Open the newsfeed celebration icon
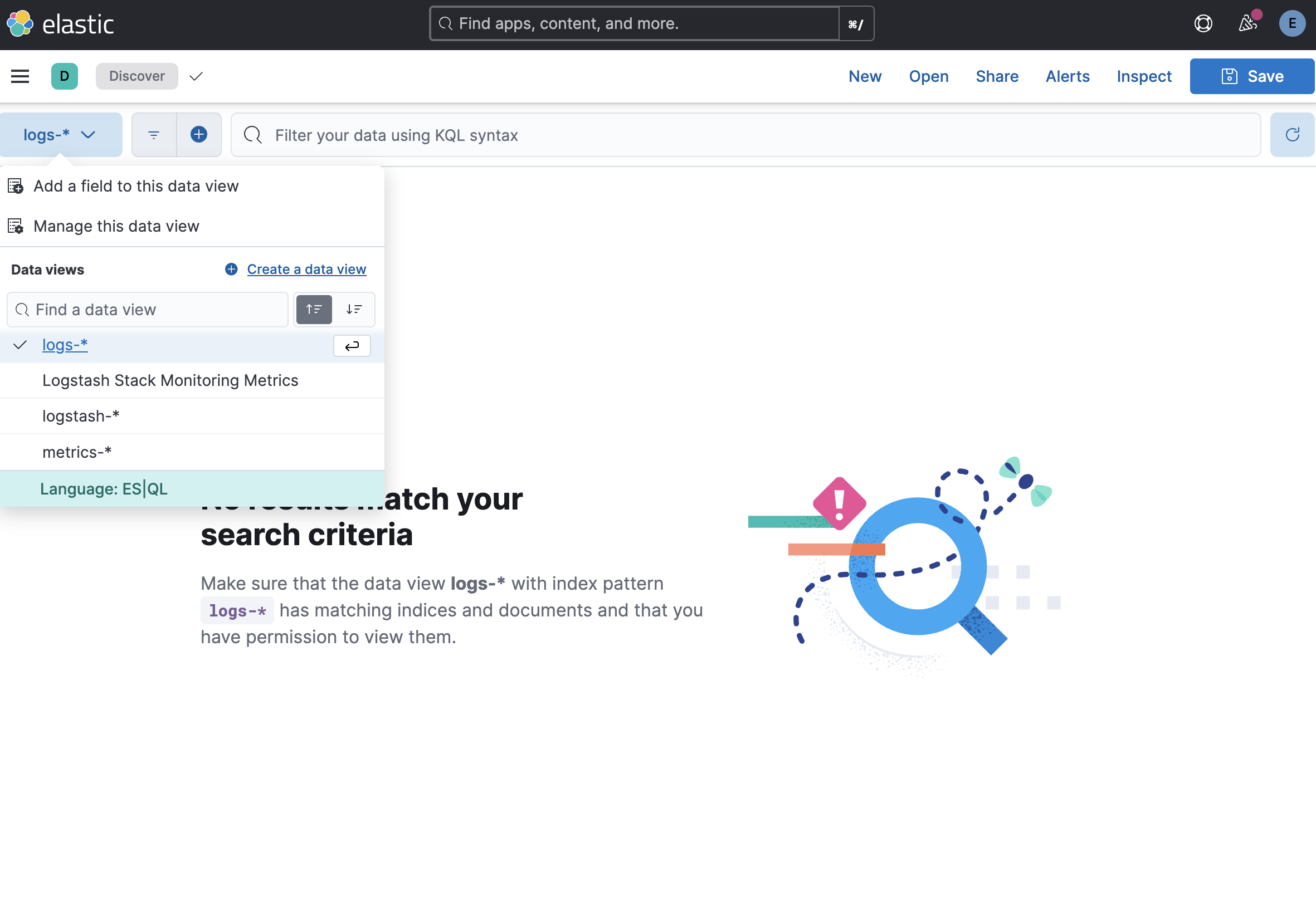Screen dimensions: 1316x901 tap(1247, 24)
